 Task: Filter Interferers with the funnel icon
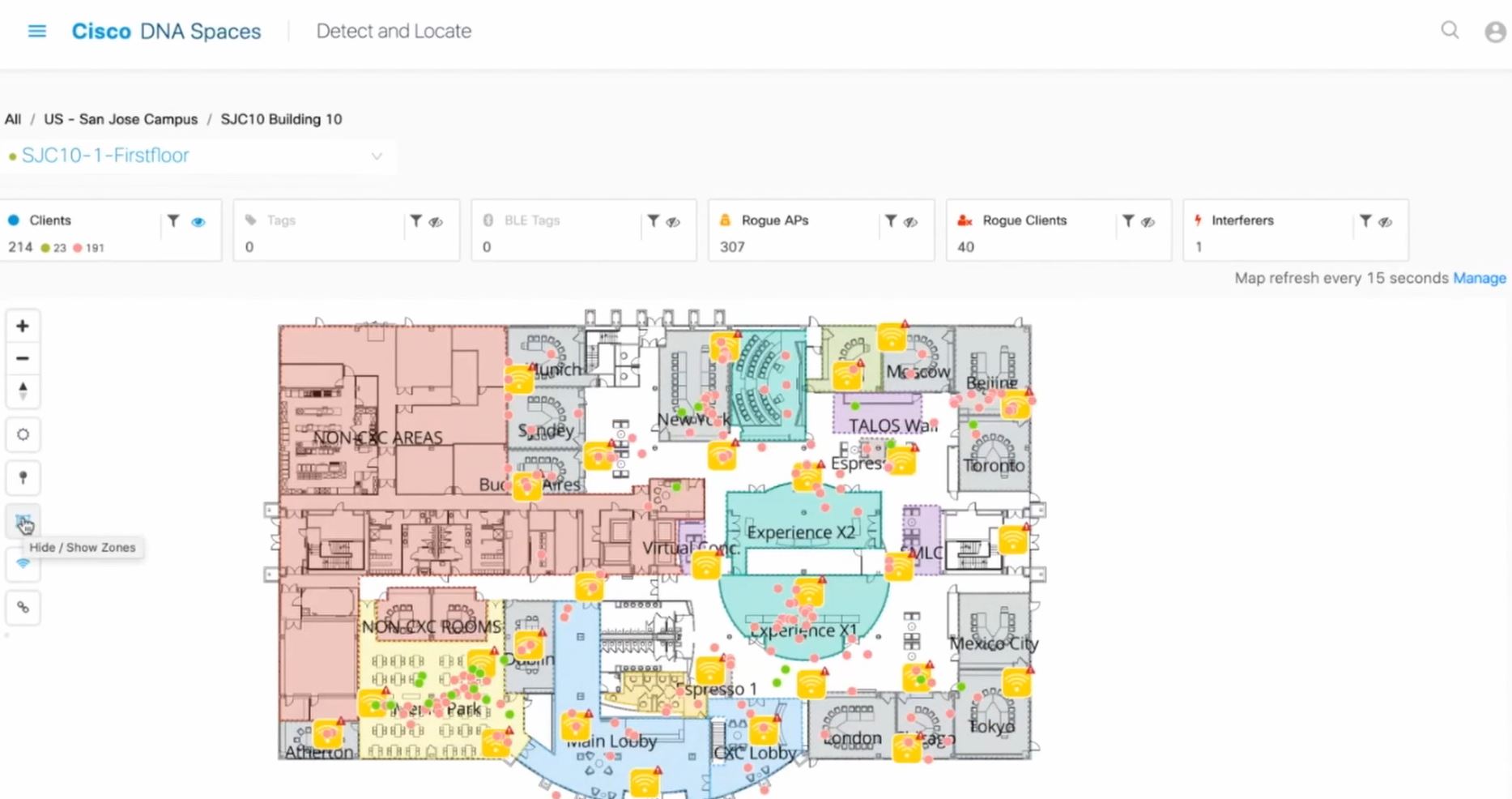click(x=1365, y=220)
